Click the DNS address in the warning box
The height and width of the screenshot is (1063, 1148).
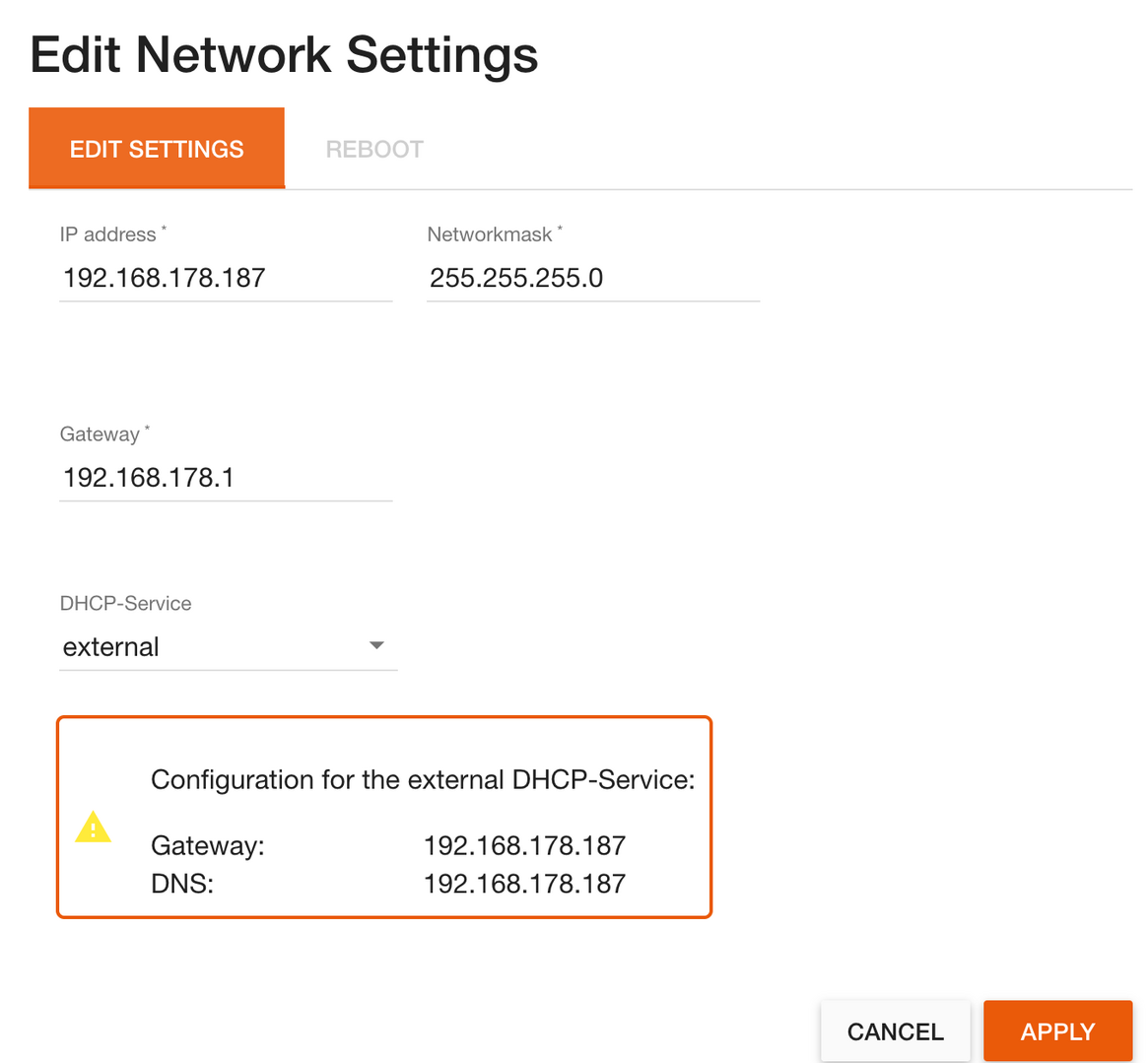[524, 884]
